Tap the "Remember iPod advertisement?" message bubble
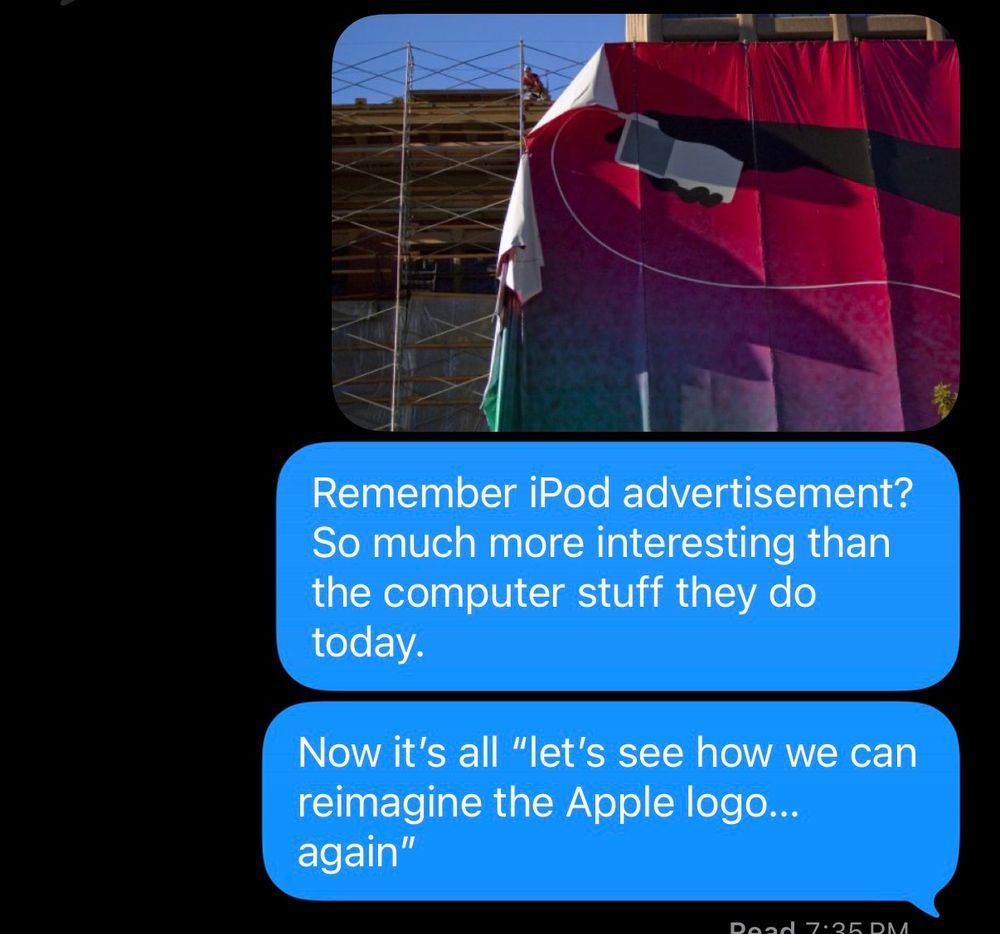 pos(617,566)
